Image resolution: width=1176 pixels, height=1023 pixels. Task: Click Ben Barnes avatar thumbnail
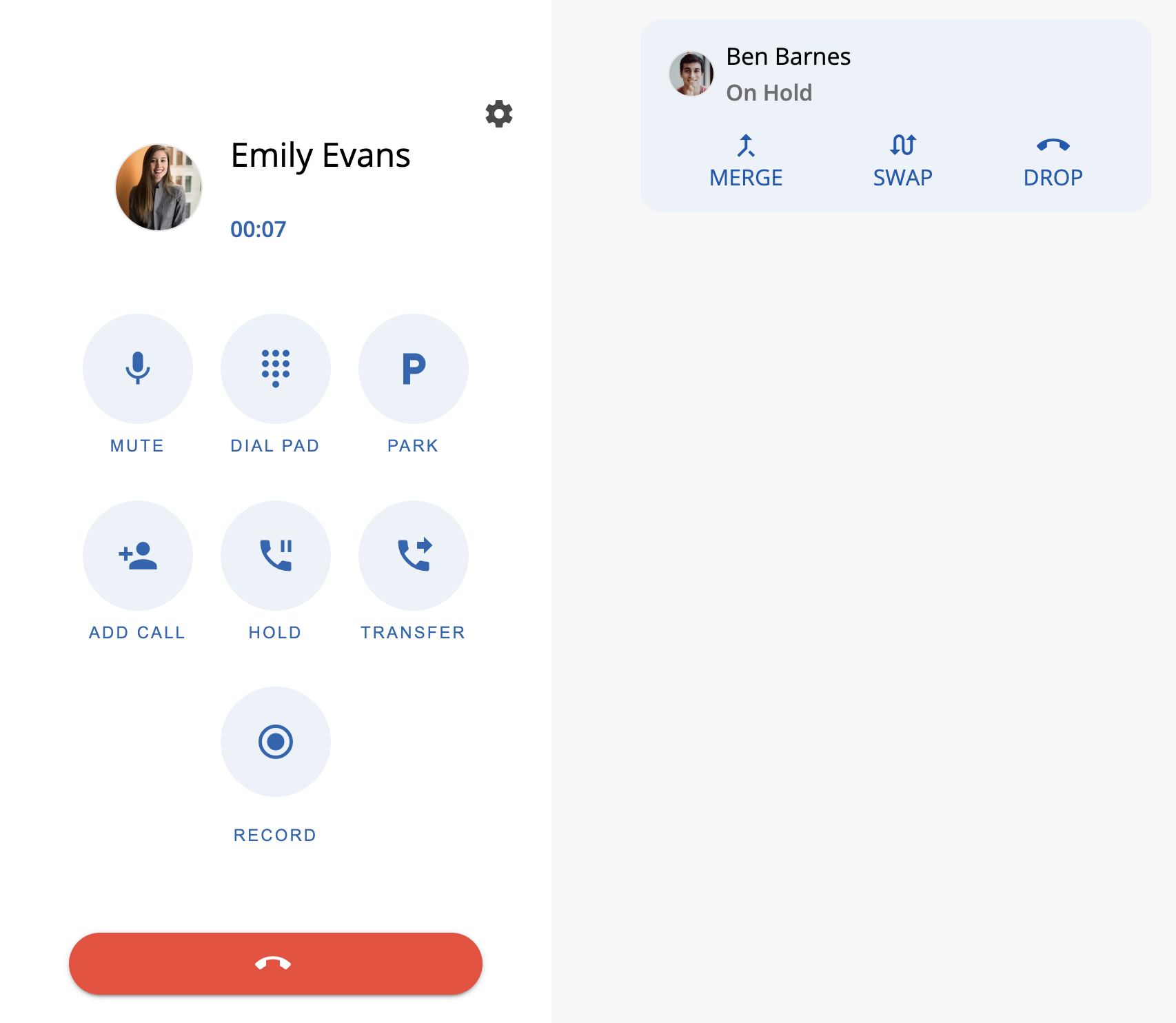pos(691,74)
